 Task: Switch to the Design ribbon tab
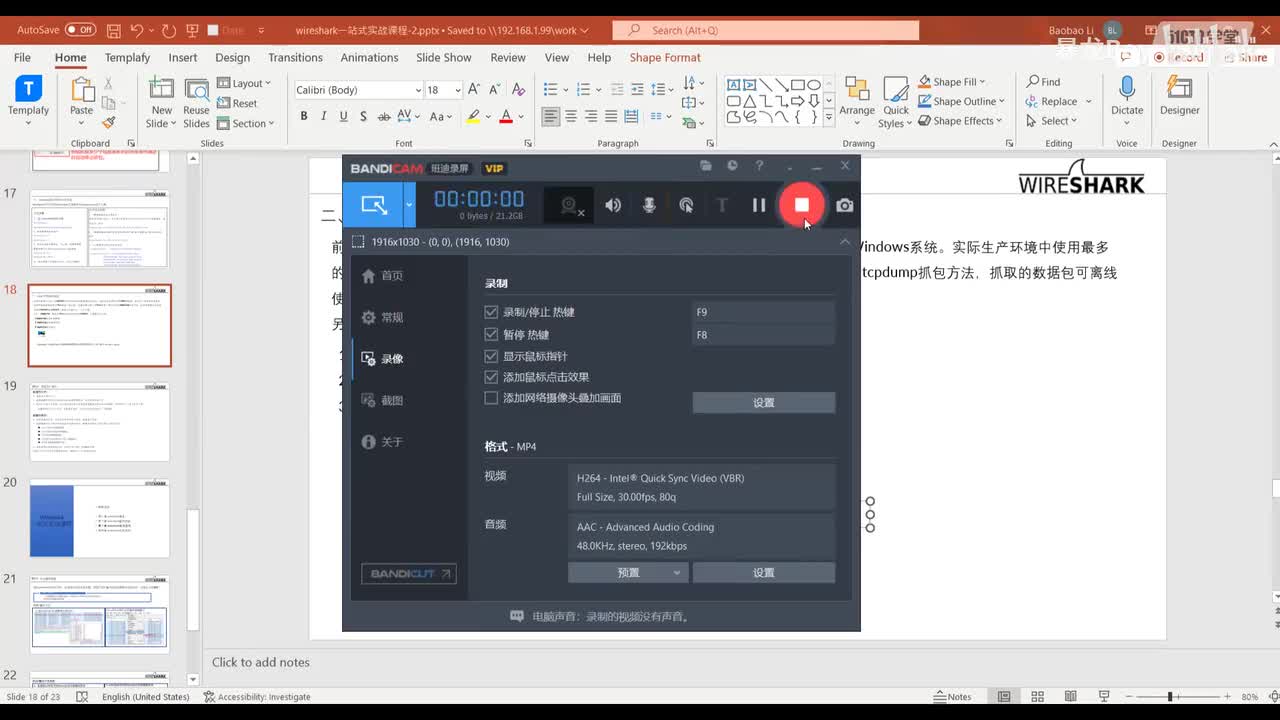[x=232, y=57]
